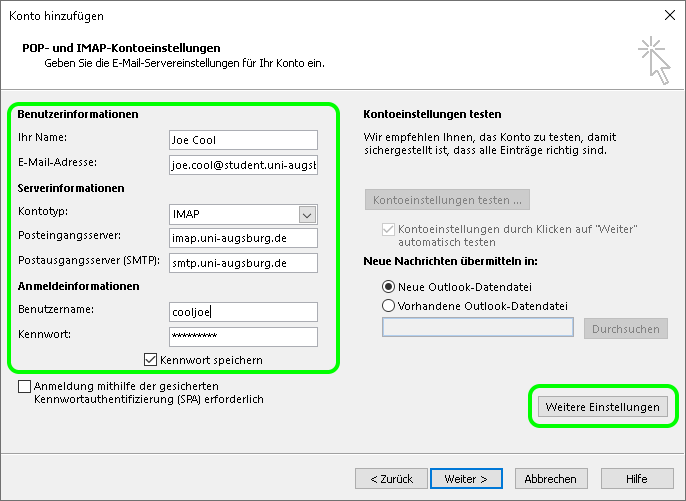Image resolution: width=686 pixels, height=501 pixels.
Task: Toggle automatic account test on Weiter checkbox
Action: point(389,230)
